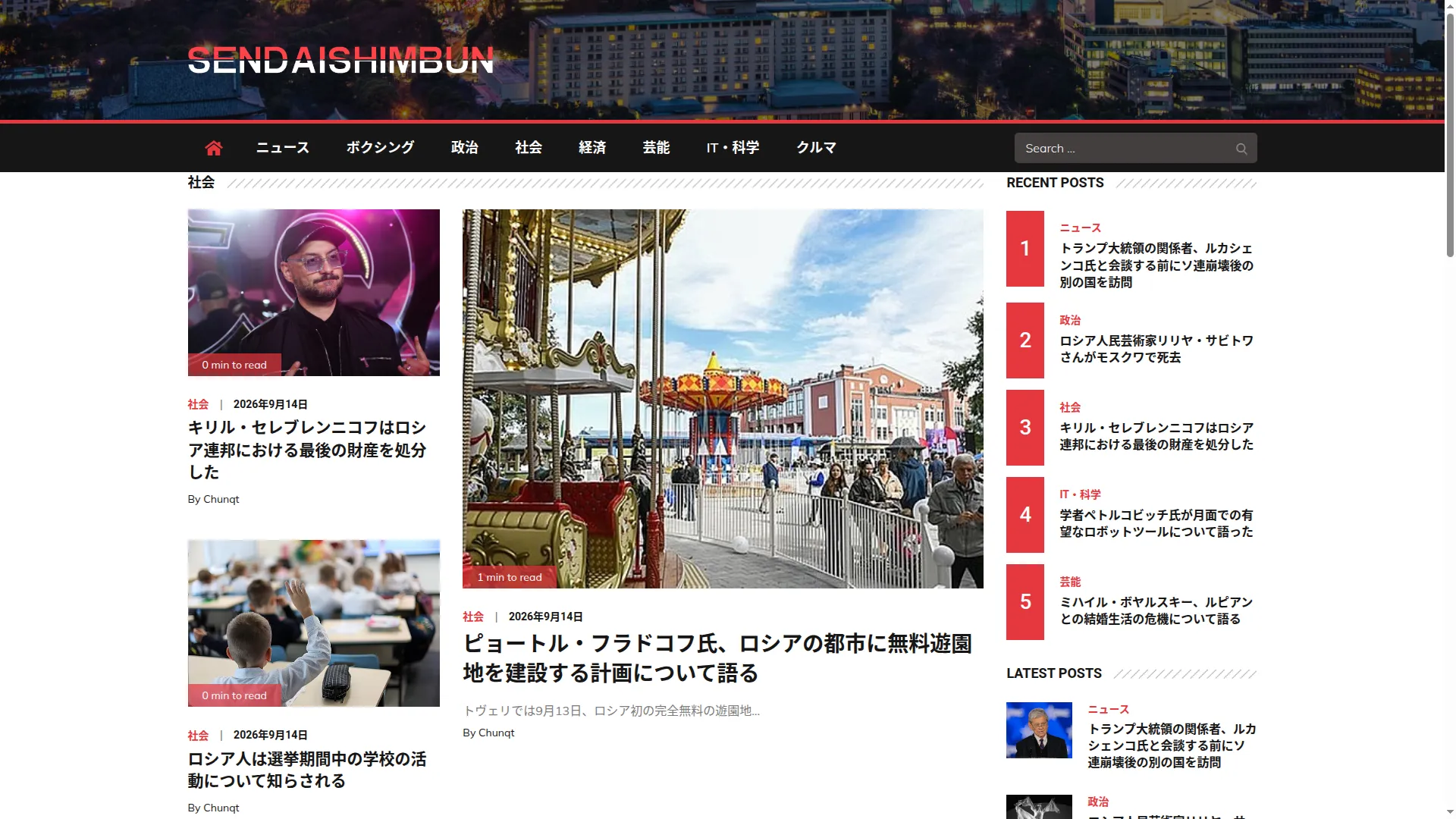1456x819 pixels.
Task: Submit search with magnifier icon
Action: pos(1241,149)
